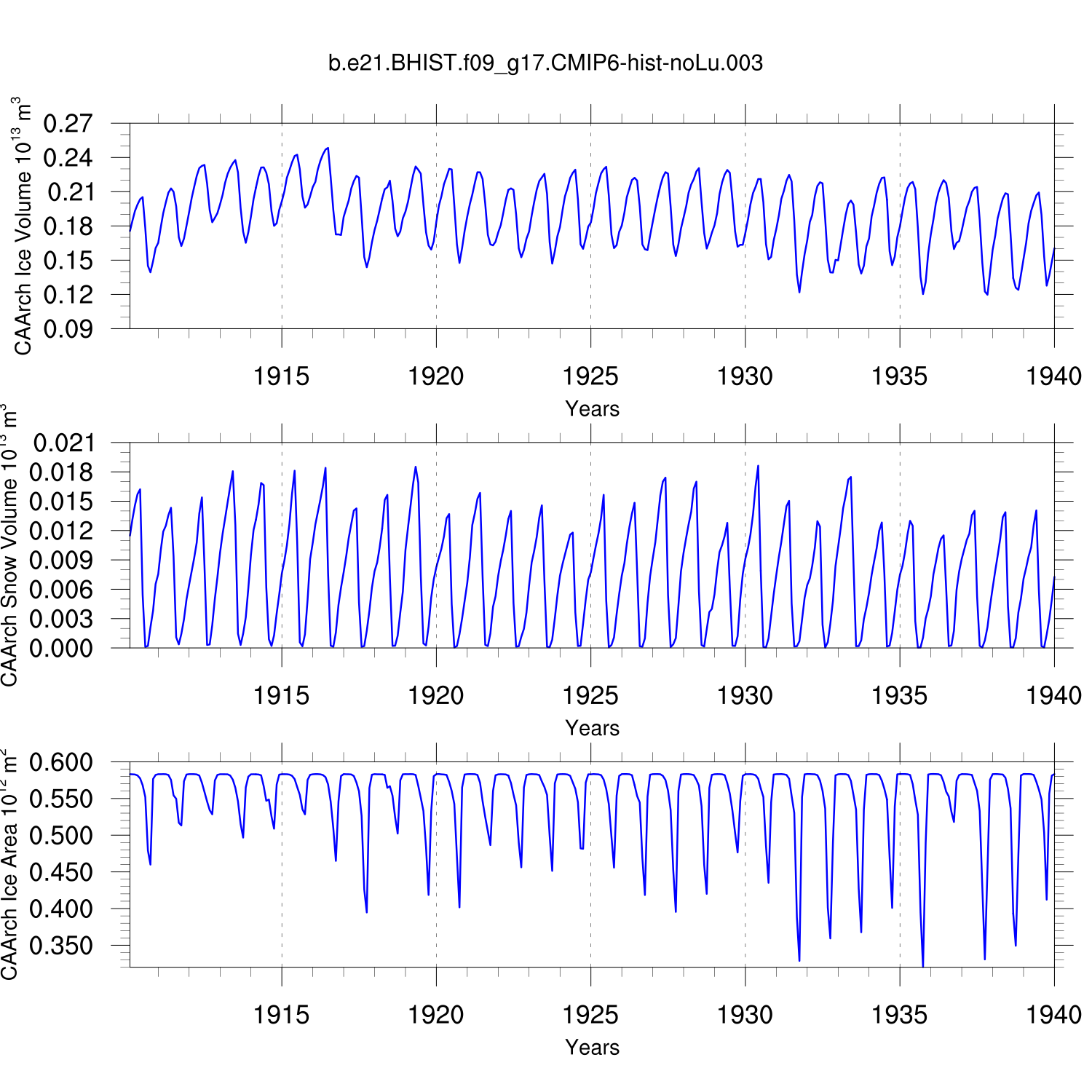Click the 1925 tick label below the top plot
Image resolution: width=1092 pixels, height=1092 pixels.
(x=590, y=376)
